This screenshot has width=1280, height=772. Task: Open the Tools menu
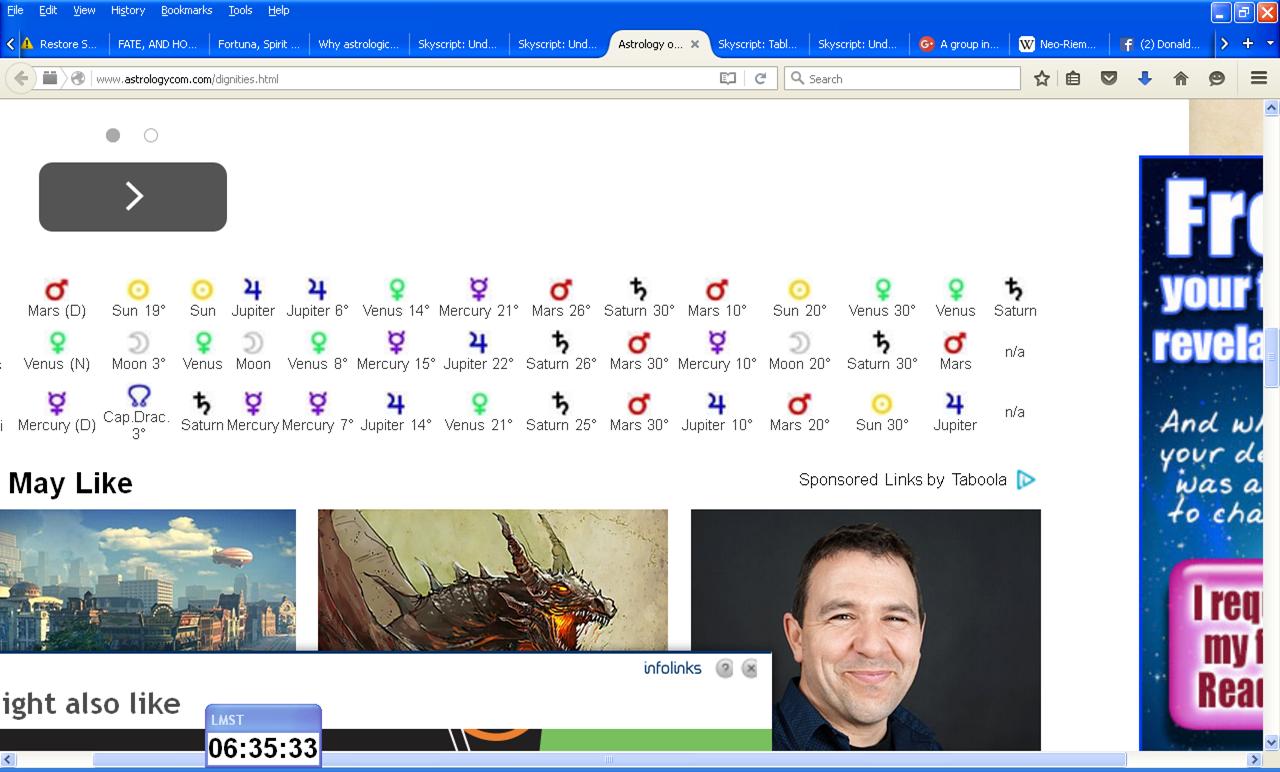coord(240,10)
